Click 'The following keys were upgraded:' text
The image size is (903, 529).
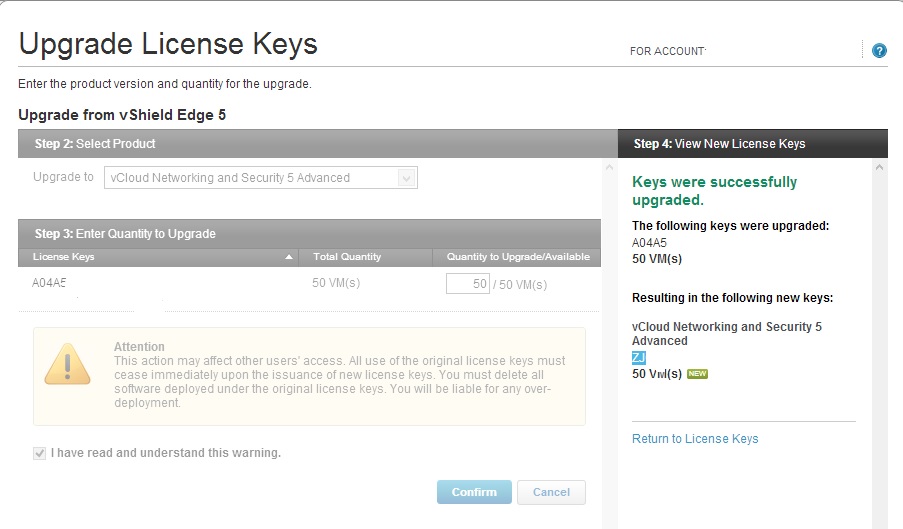click(x=730, y=226)
